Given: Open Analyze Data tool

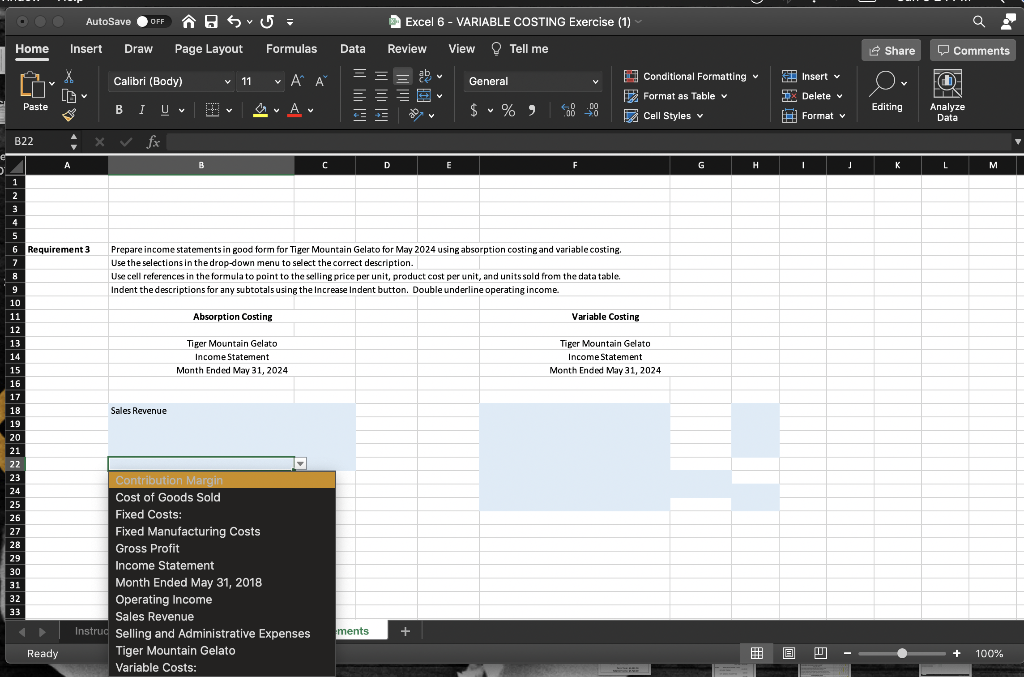Looking at the screenshot, I should [947, 96].
